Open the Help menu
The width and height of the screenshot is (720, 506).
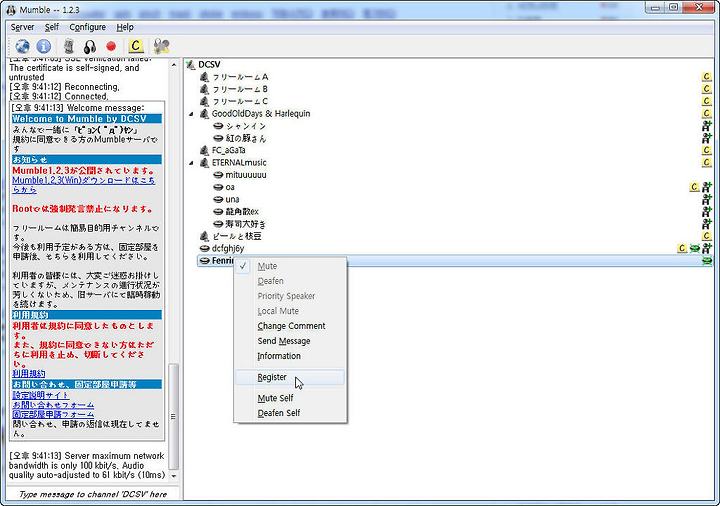pos(125,27)
